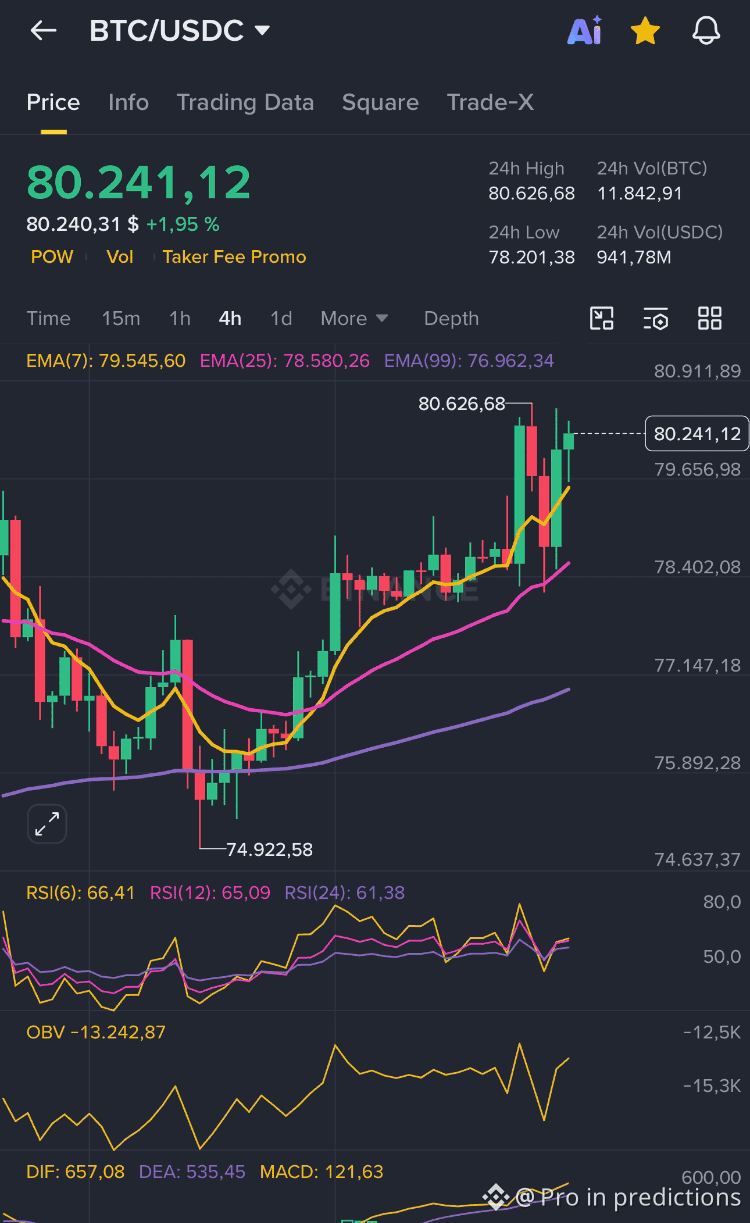Expand the More intervals dropdown
This screenshot has height=1223, width=750.
click(x=354, y=319)
